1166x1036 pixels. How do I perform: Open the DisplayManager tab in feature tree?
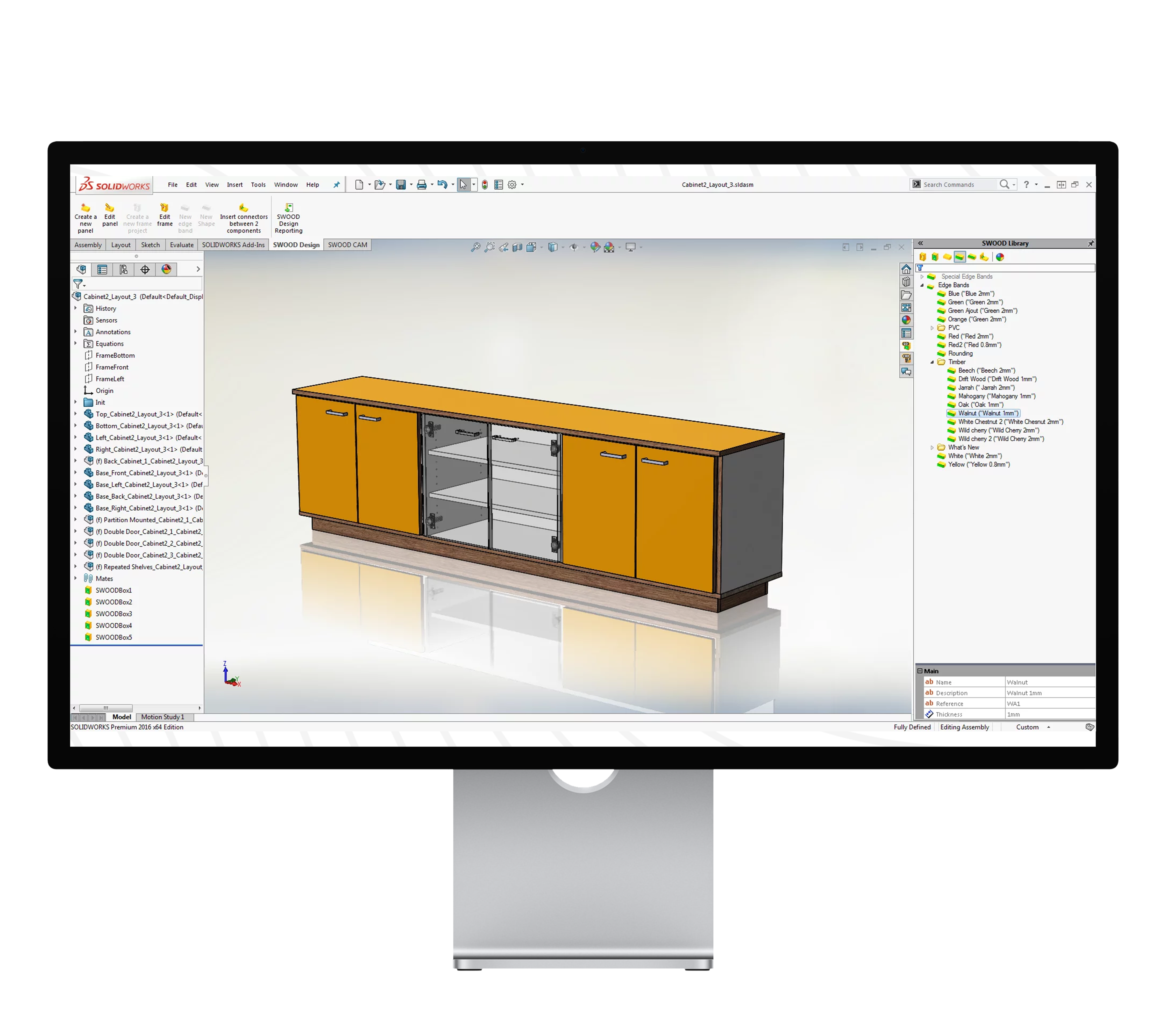click(x=166, y=270)
